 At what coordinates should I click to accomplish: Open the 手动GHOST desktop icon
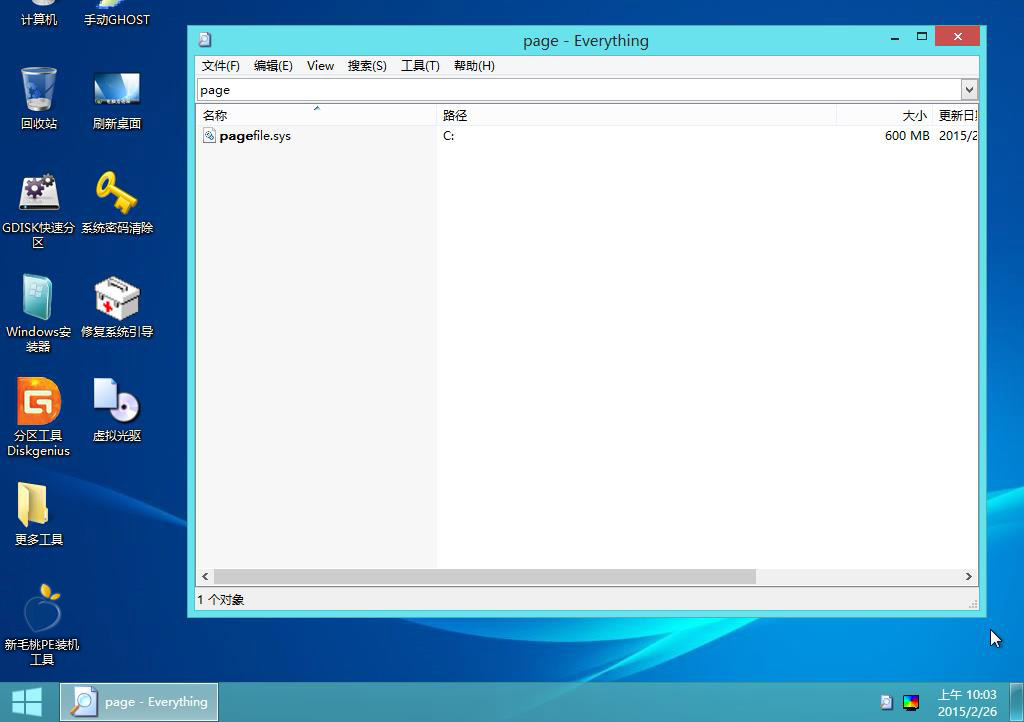(x=117, y=13)
